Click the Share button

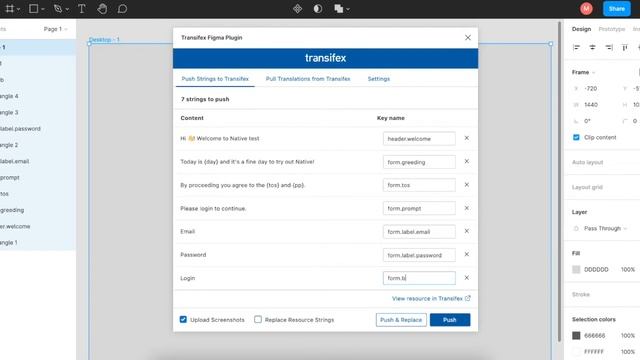coord(616,9)
